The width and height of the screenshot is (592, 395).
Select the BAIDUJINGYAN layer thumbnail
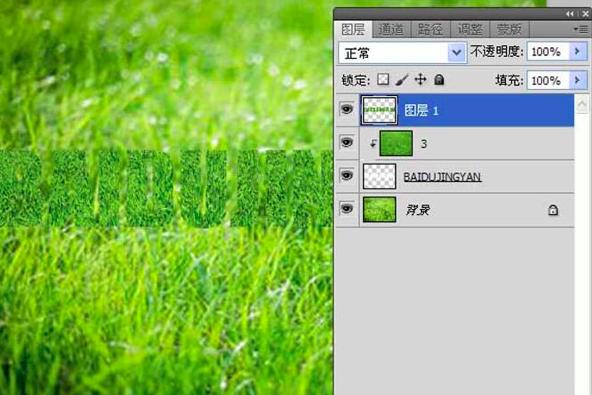[x=379, y=176]
